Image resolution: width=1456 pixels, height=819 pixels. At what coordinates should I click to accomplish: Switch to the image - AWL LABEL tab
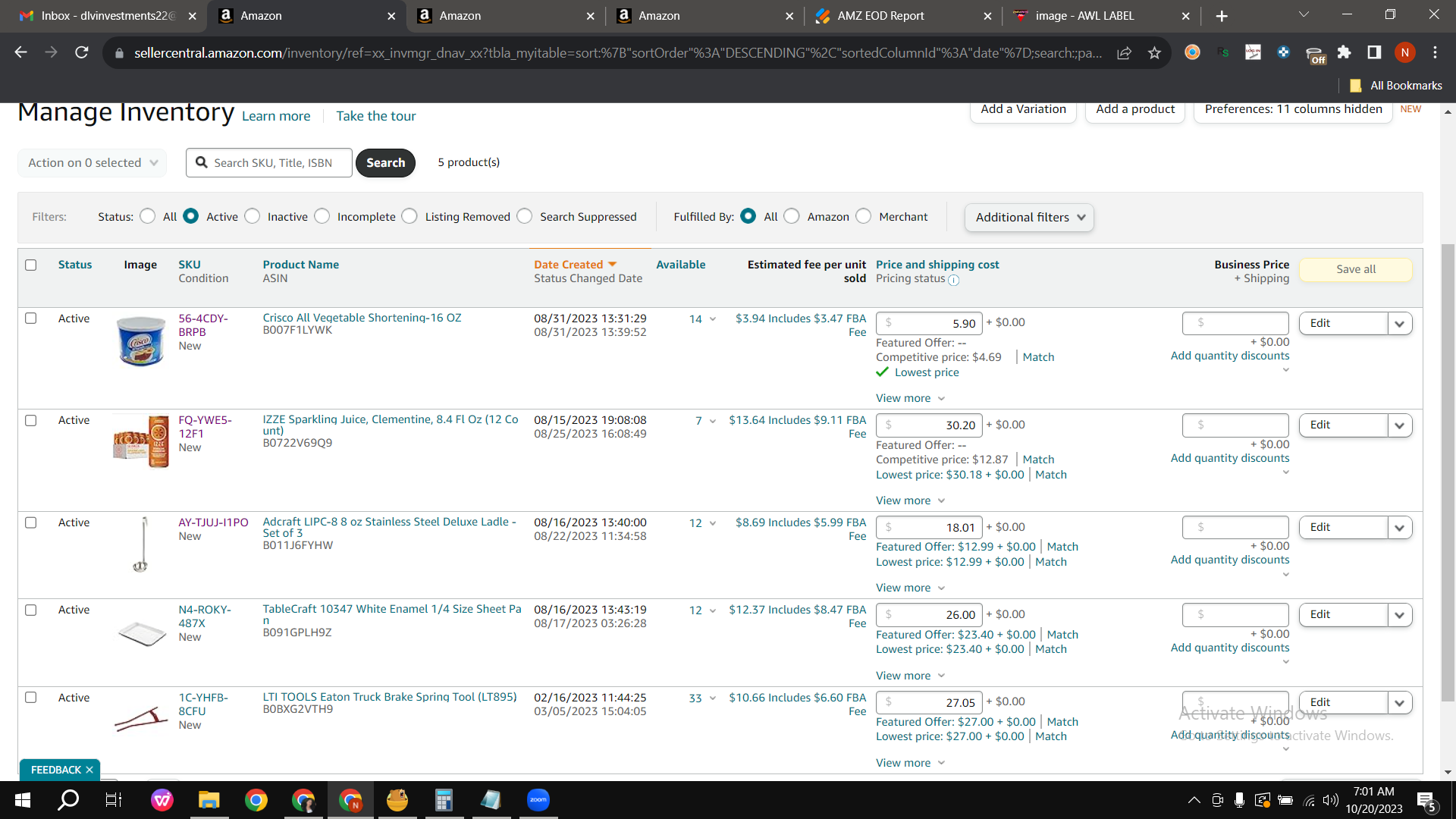(1101, 16)
